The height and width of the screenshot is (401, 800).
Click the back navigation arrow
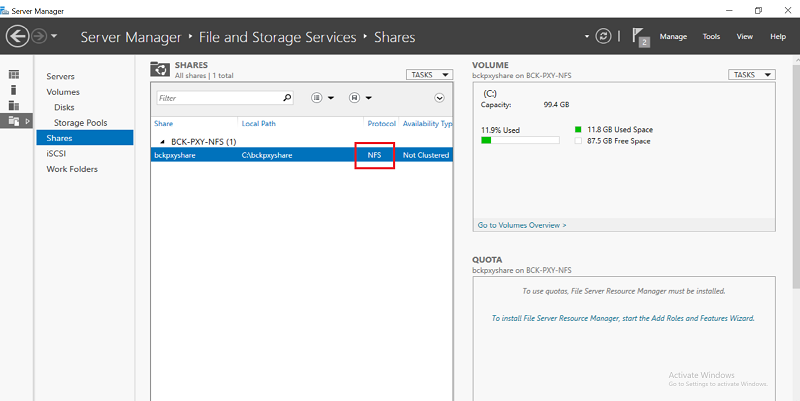coord(17,36)
